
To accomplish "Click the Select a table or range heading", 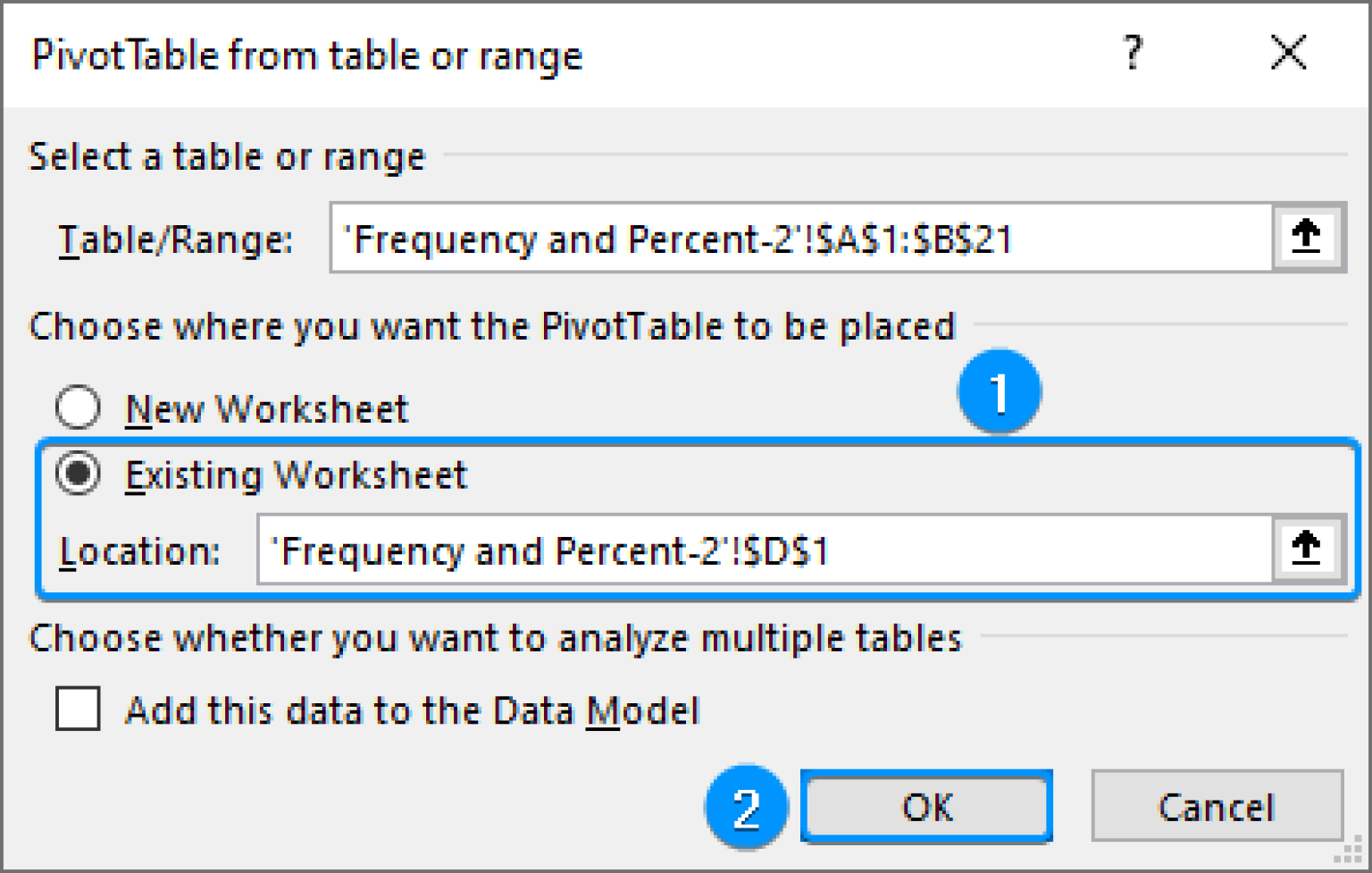I will 228,155.
